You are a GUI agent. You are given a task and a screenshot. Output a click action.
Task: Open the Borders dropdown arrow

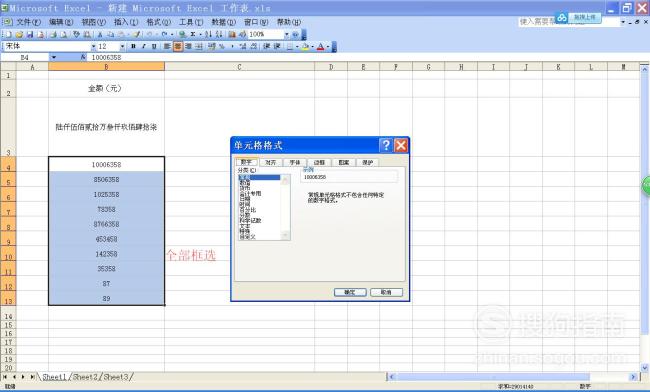click(297, 46)
